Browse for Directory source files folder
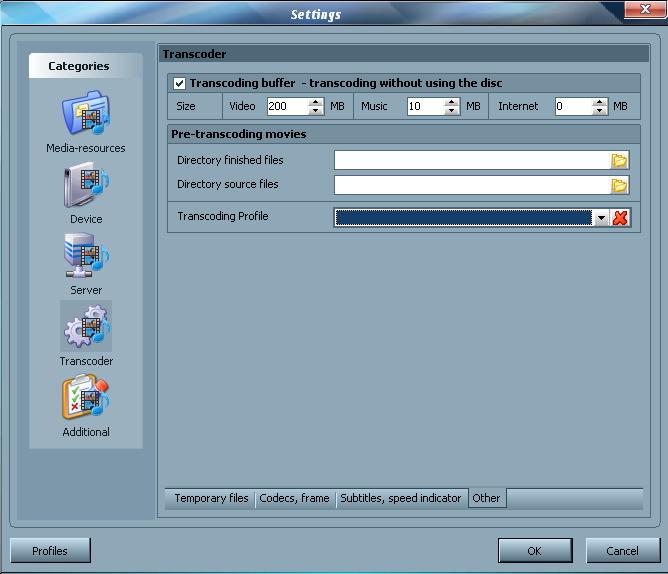668x574 pixels. point(619,185)
